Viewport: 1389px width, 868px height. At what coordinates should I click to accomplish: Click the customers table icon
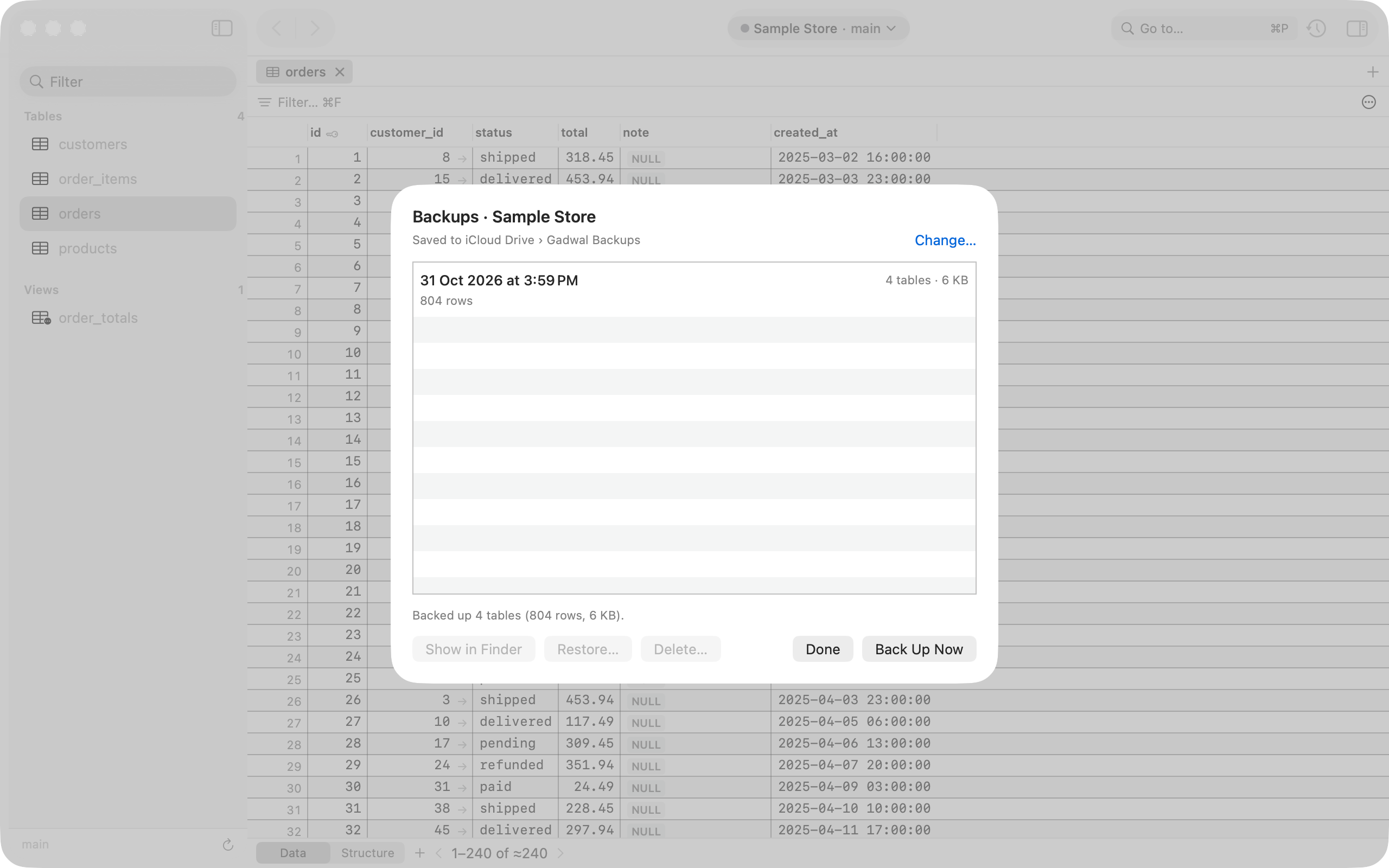[40, 144]
